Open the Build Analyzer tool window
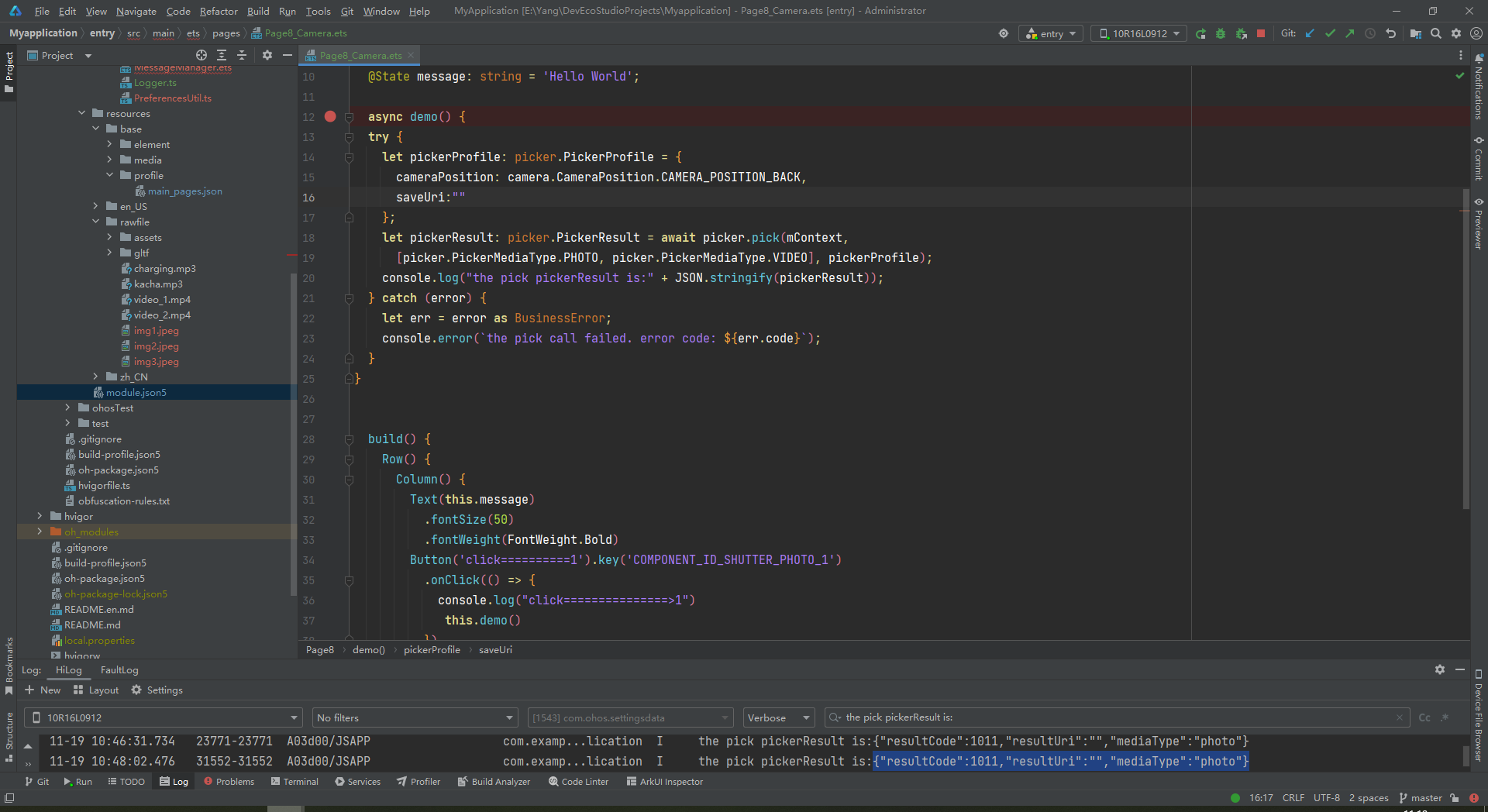Screen dimensions: 1488x812 coord(494,781)
